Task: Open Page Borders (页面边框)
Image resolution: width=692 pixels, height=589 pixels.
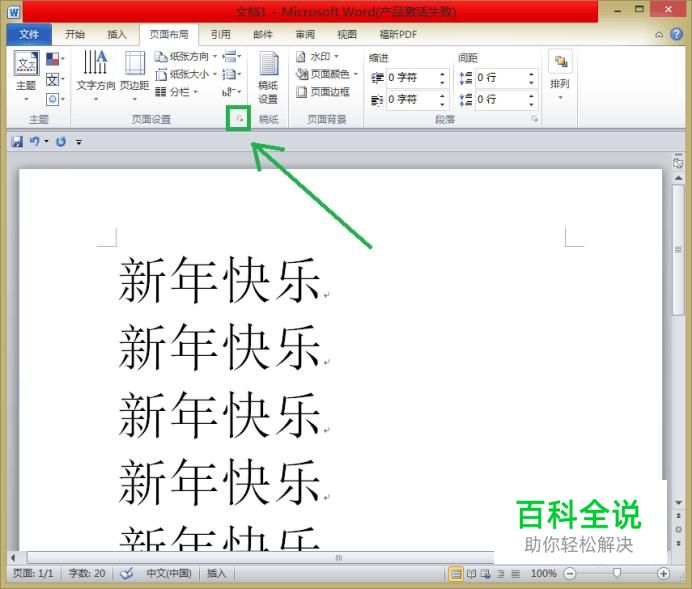Action: pos(323,92)
